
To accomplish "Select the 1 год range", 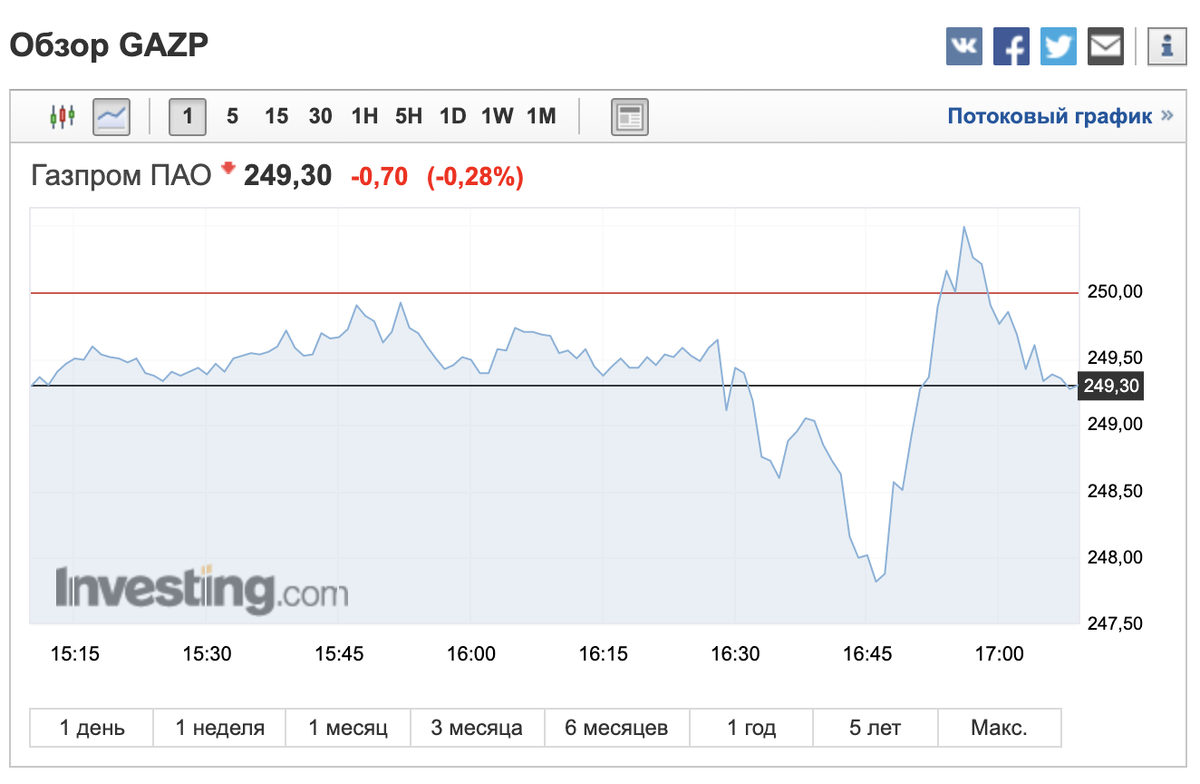I will tap(752, 728).
